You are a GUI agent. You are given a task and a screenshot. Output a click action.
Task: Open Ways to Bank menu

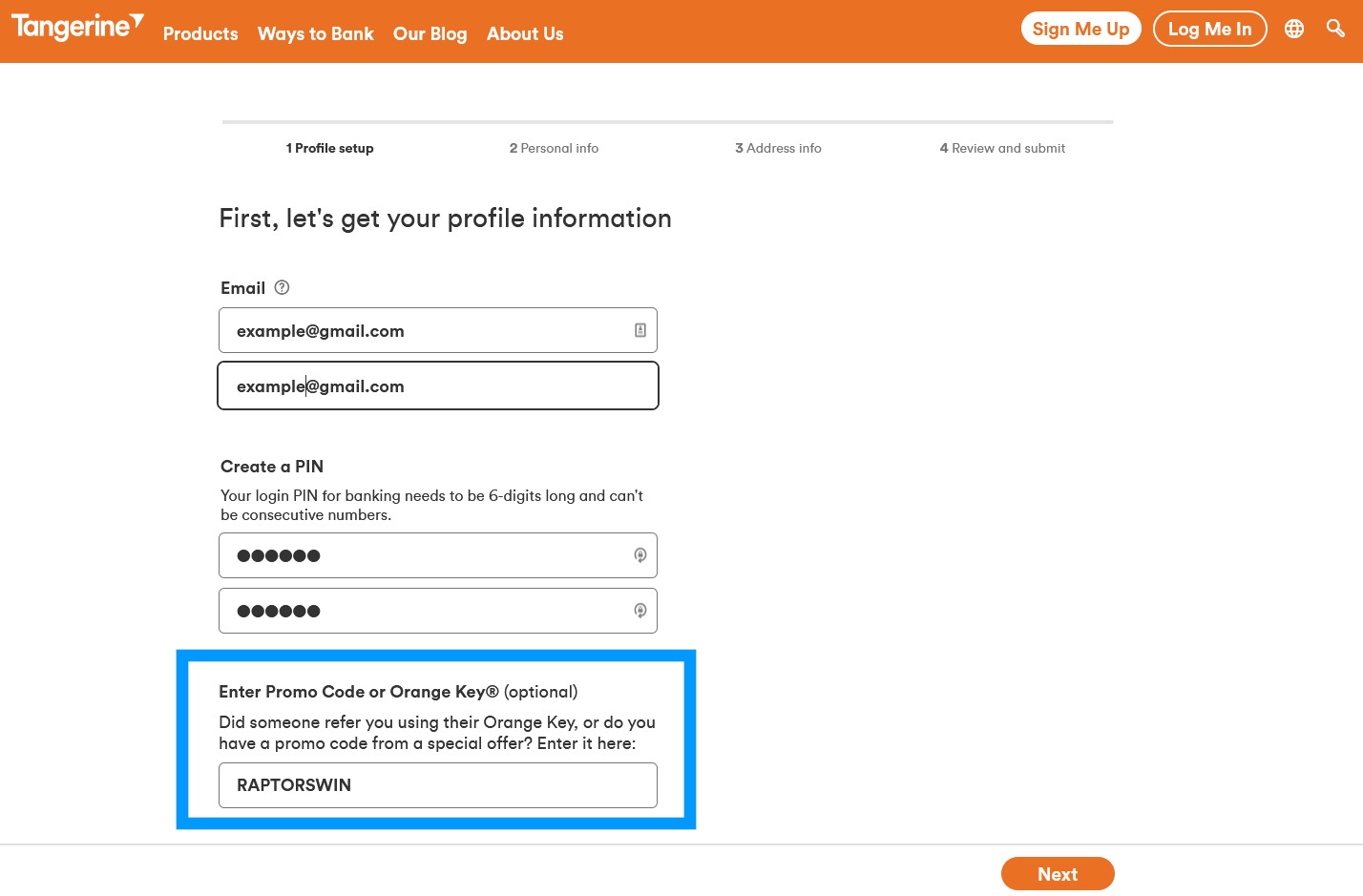pos(316,33)
